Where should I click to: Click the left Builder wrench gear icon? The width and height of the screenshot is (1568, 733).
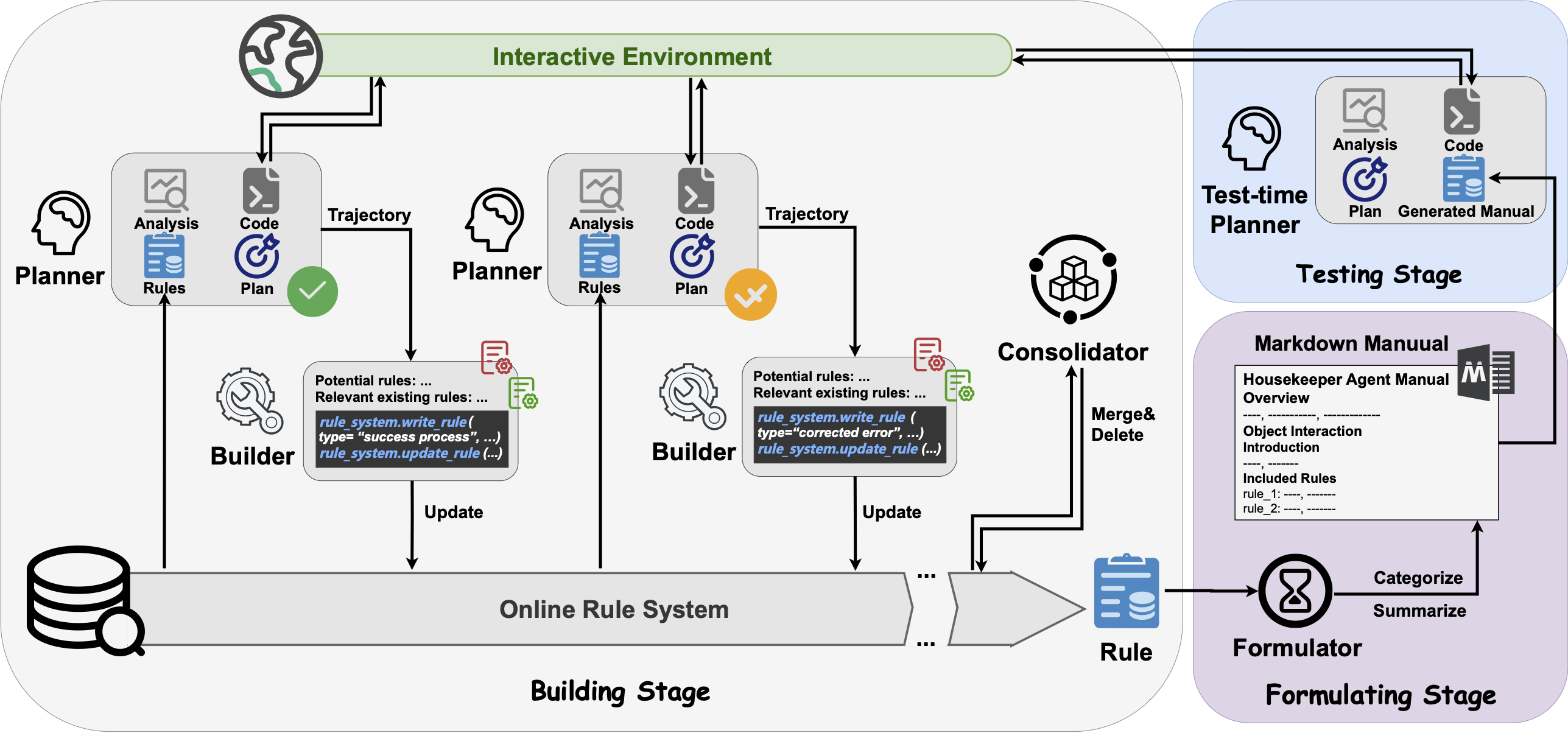(x=250, y=400)
